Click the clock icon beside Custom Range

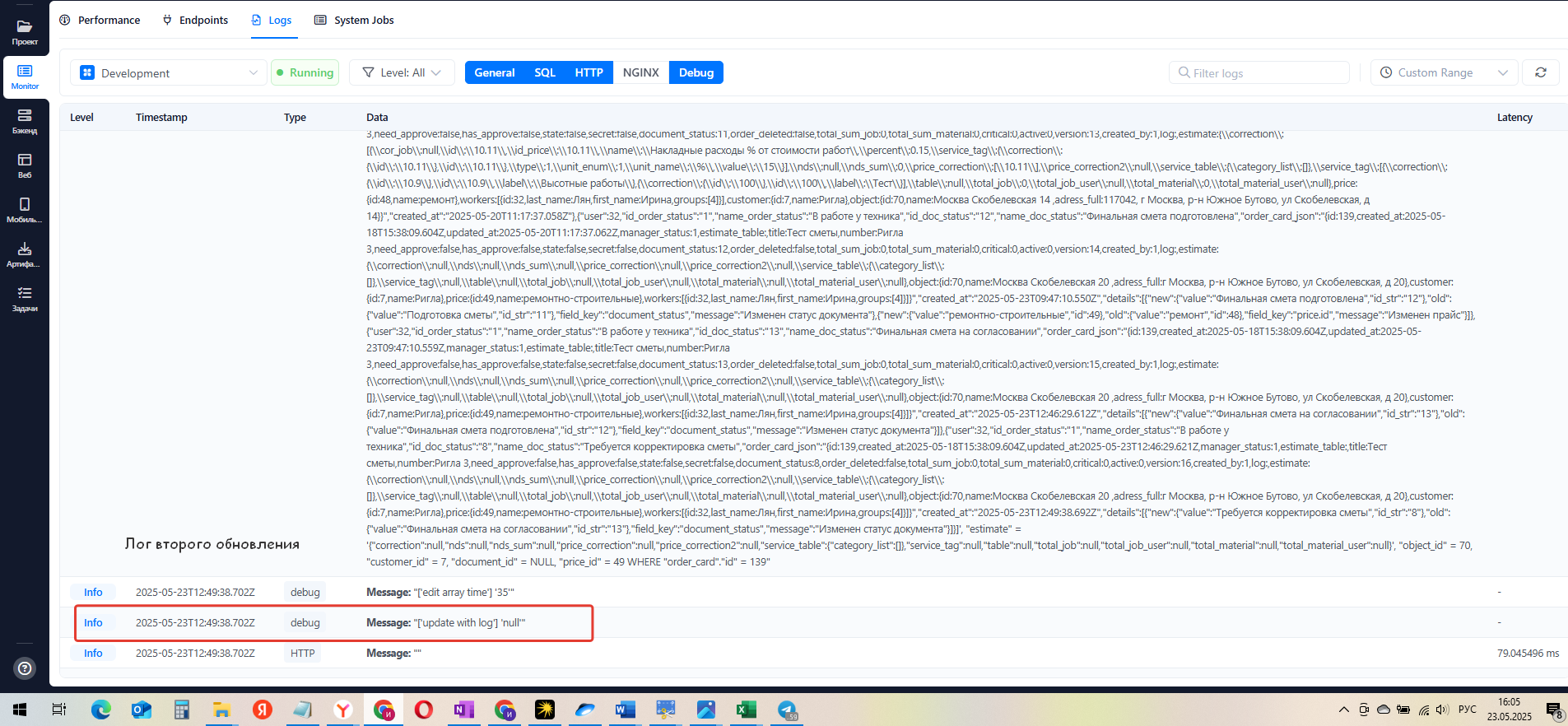click(x=1386, y=72)
